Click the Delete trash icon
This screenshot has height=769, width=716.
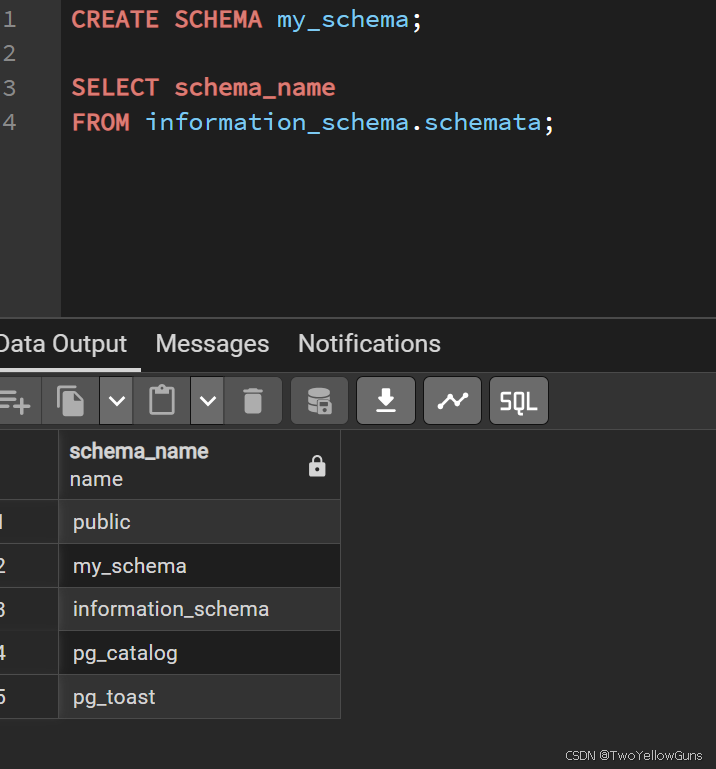pos(253,401)
